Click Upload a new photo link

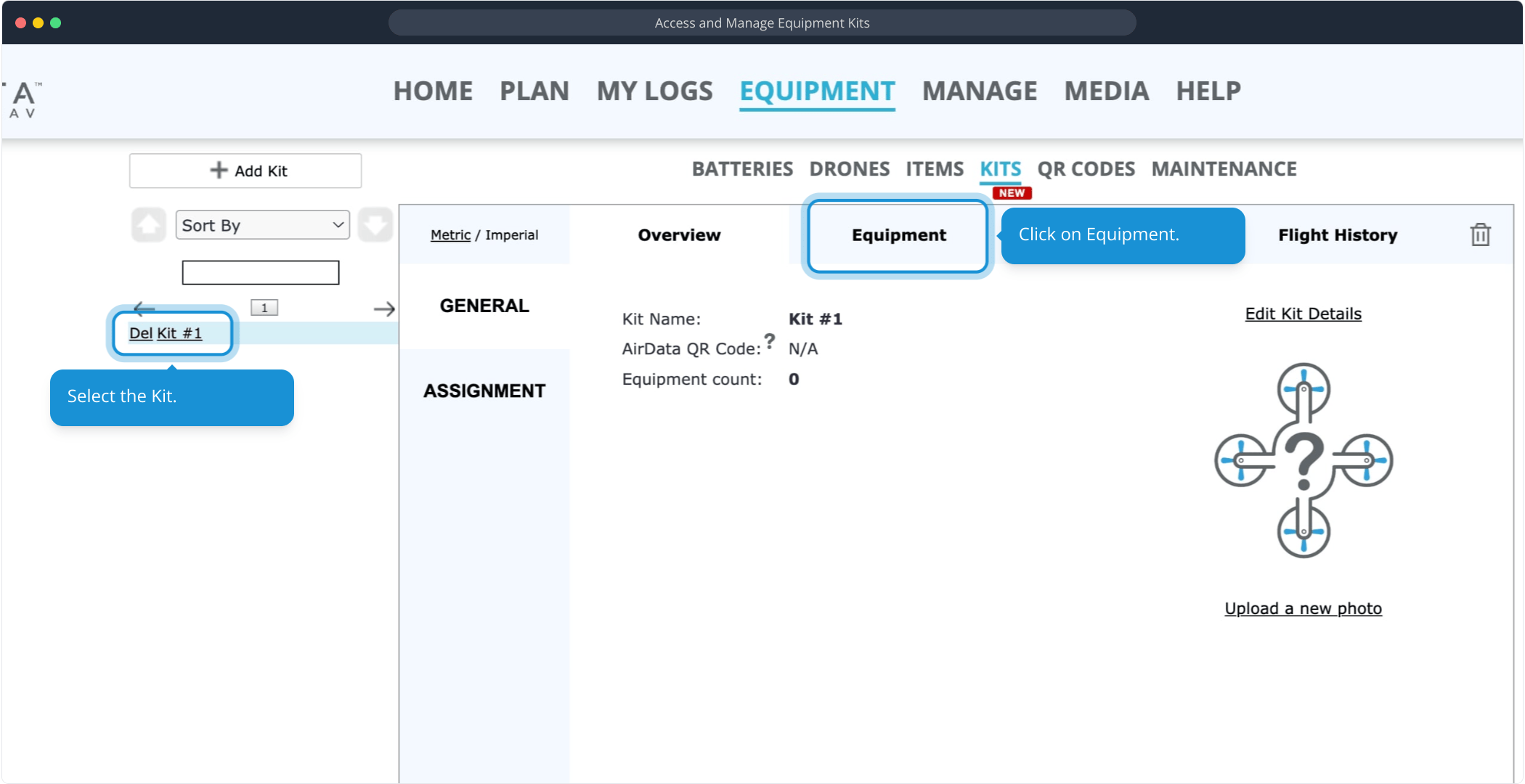point(1303,608)
